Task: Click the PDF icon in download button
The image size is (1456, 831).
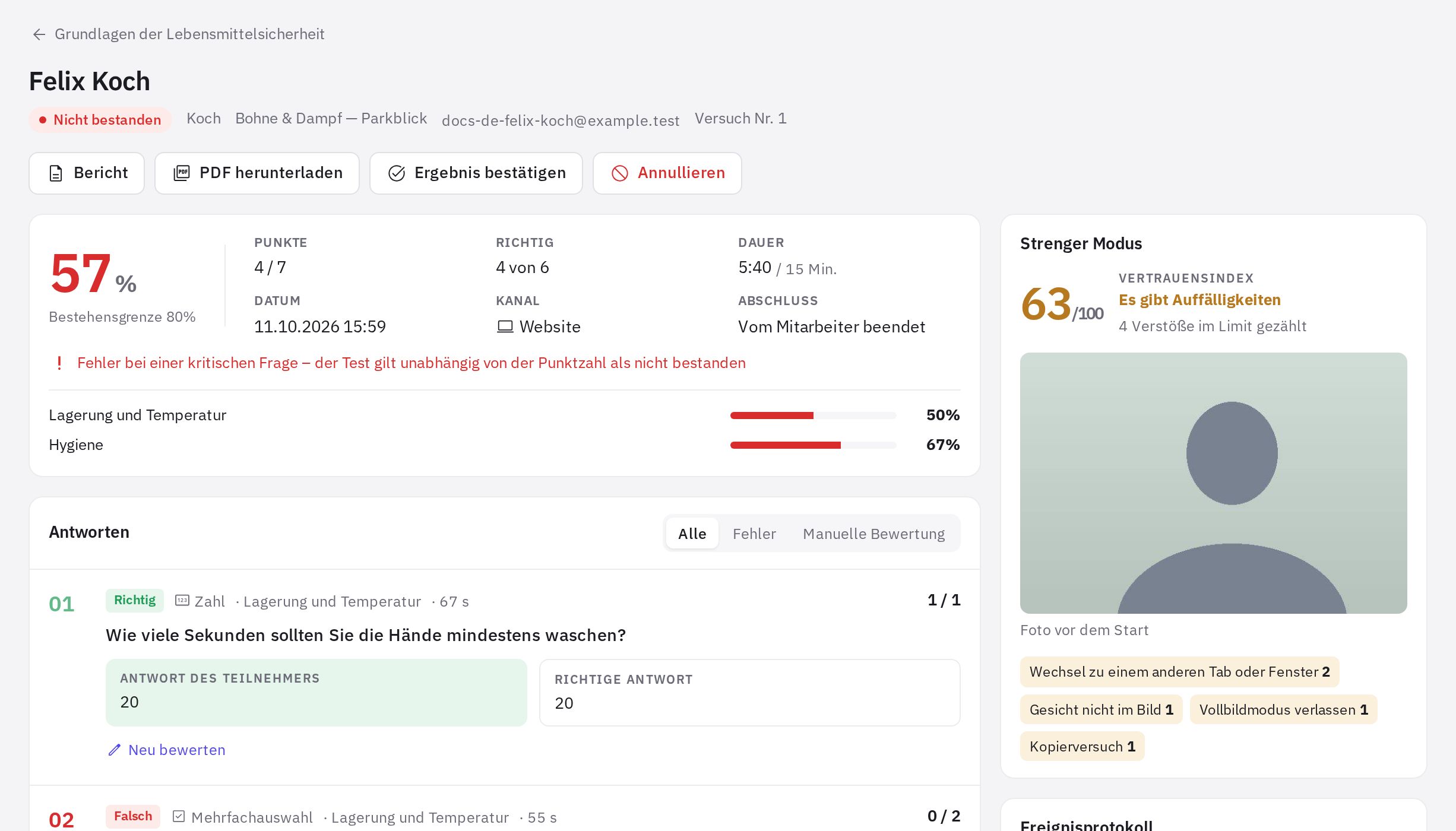Action: point(182,173)
